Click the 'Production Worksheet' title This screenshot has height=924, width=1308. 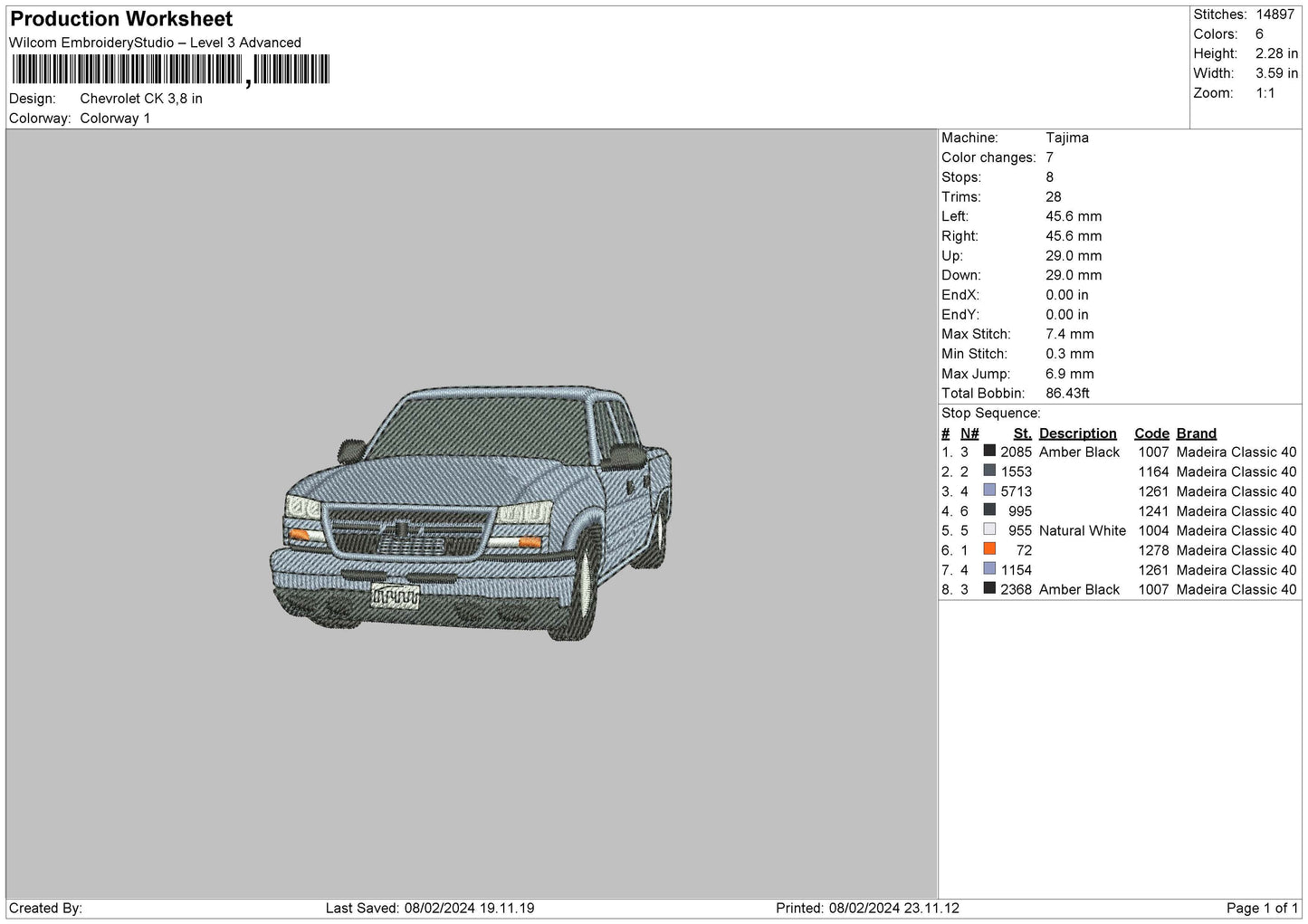pos(121,19)
